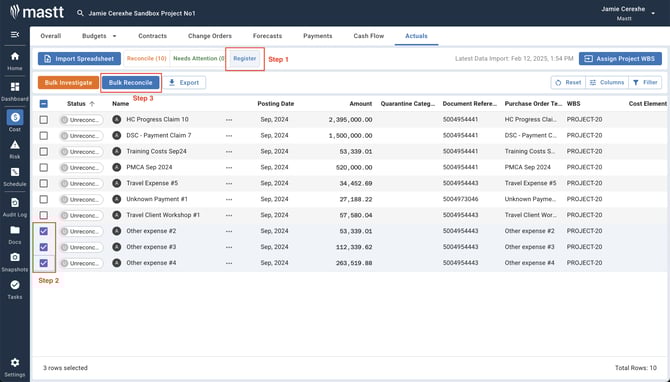Switch to the Payments tab
The height and width of the screenshot is (382, 670).
click(x=317, y=36)
